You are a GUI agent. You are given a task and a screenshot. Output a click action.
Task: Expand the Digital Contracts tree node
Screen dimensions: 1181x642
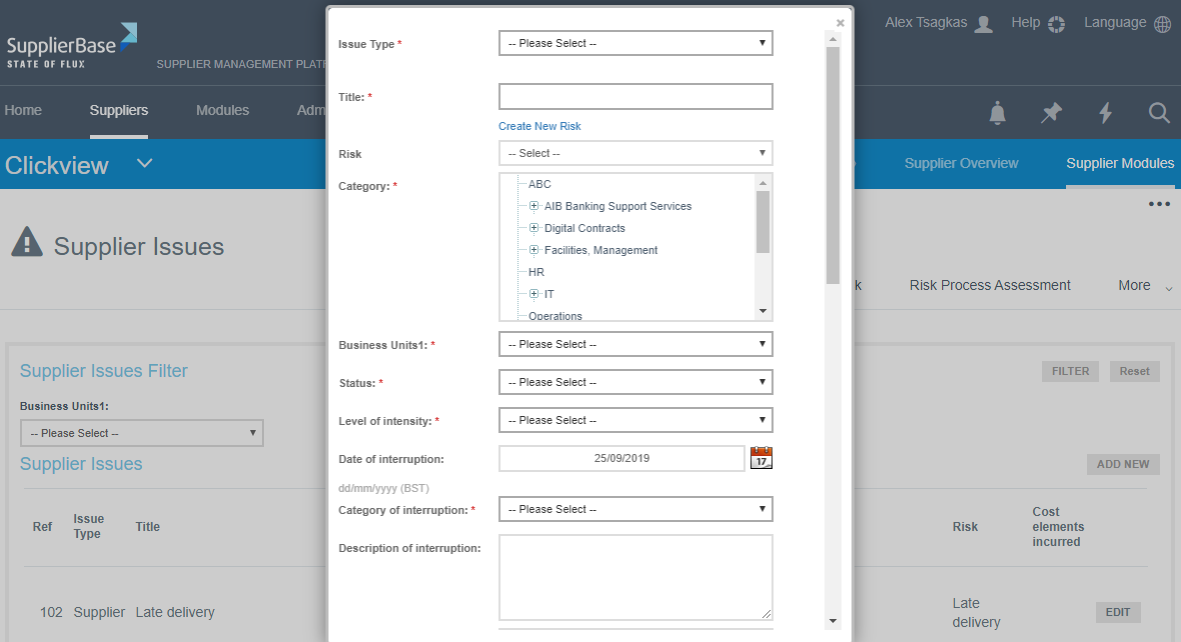click(534, 228)
